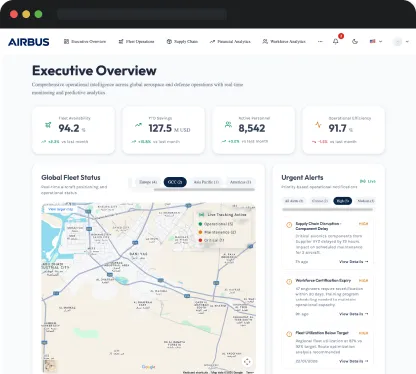Open the Fleet Availability 94.2 card
Screen dimensions: 416x374
coord(73,130)
